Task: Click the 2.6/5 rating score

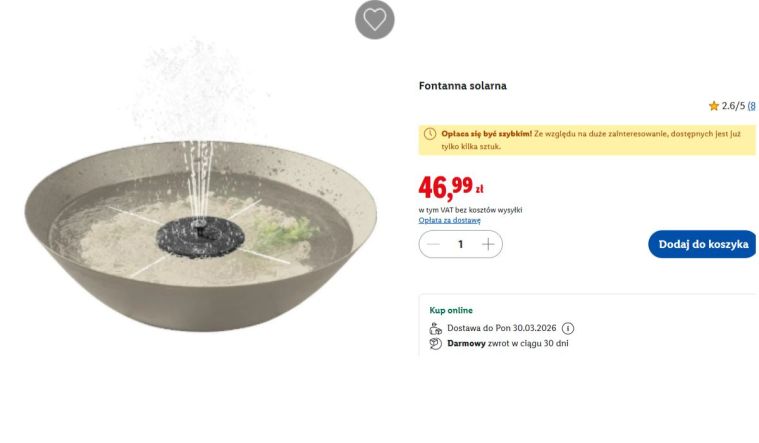Action: coord(733,106)
